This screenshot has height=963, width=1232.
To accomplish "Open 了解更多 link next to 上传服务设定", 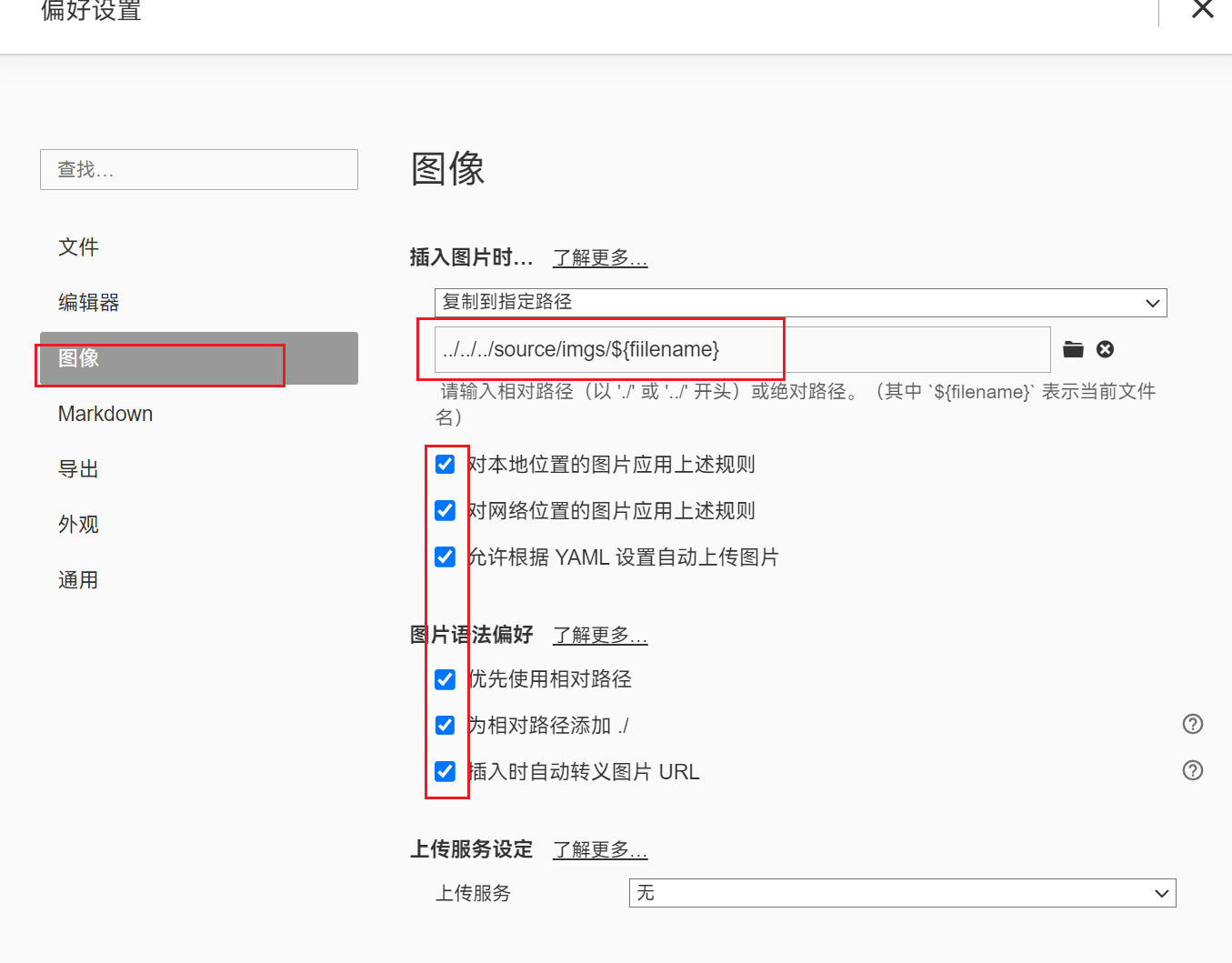I will click(600, 849).
